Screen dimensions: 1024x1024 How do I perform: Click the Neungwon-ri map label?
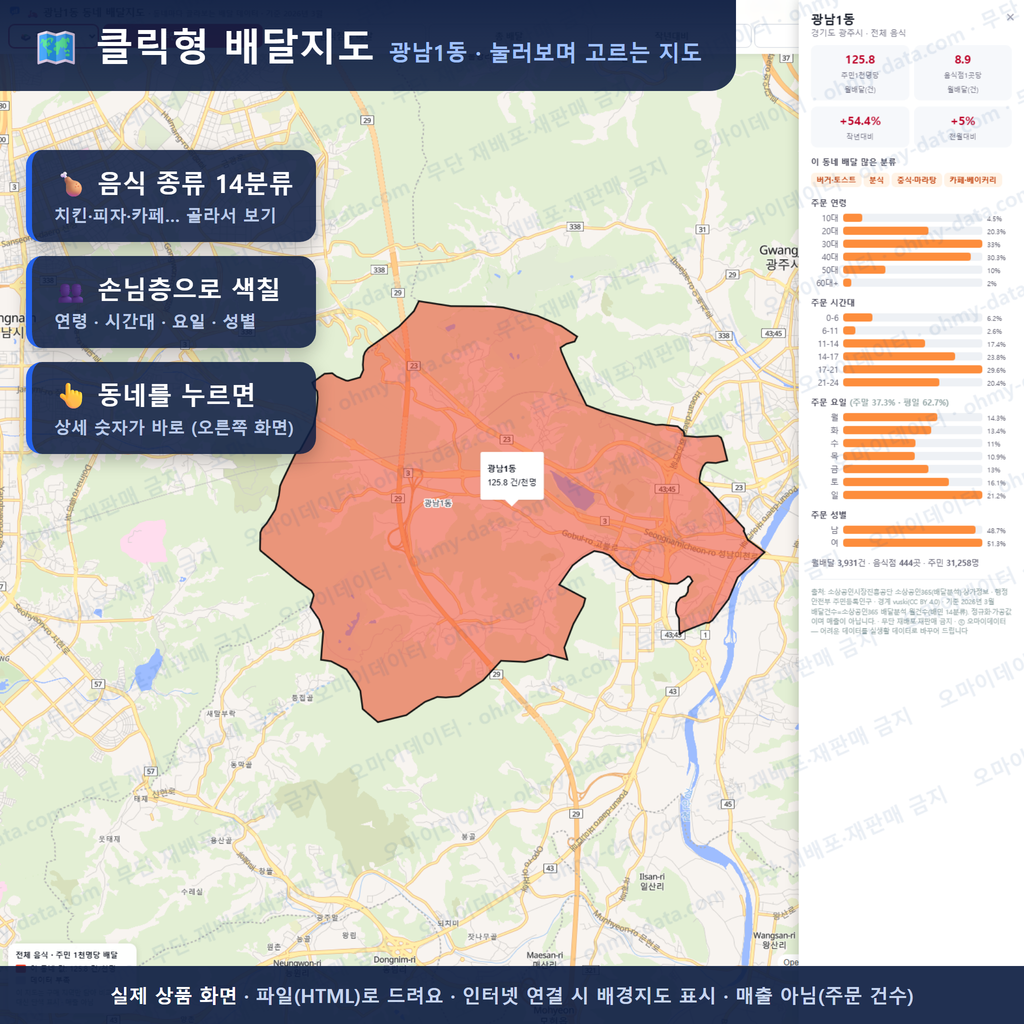click(297, 963)
